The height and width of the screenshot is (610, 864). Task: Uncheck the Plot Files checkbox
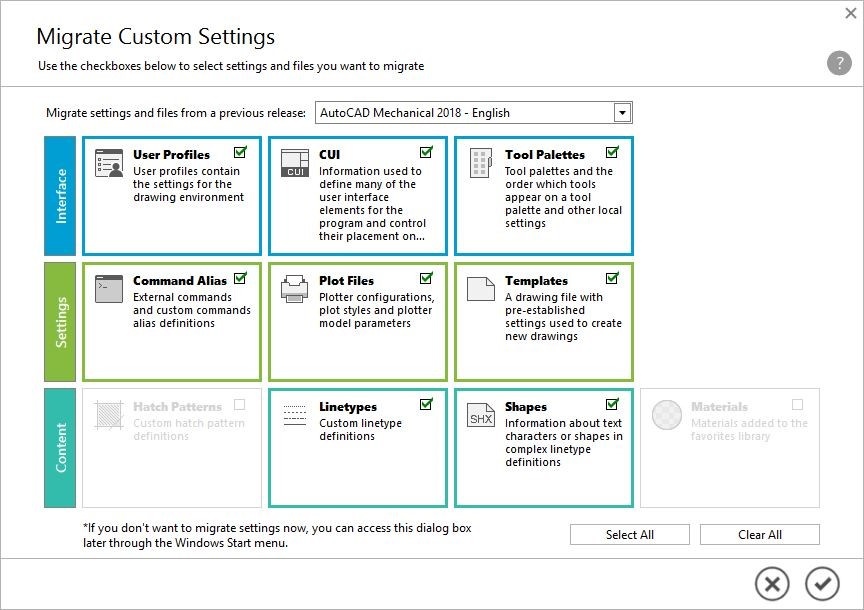[x=426, y=278]
